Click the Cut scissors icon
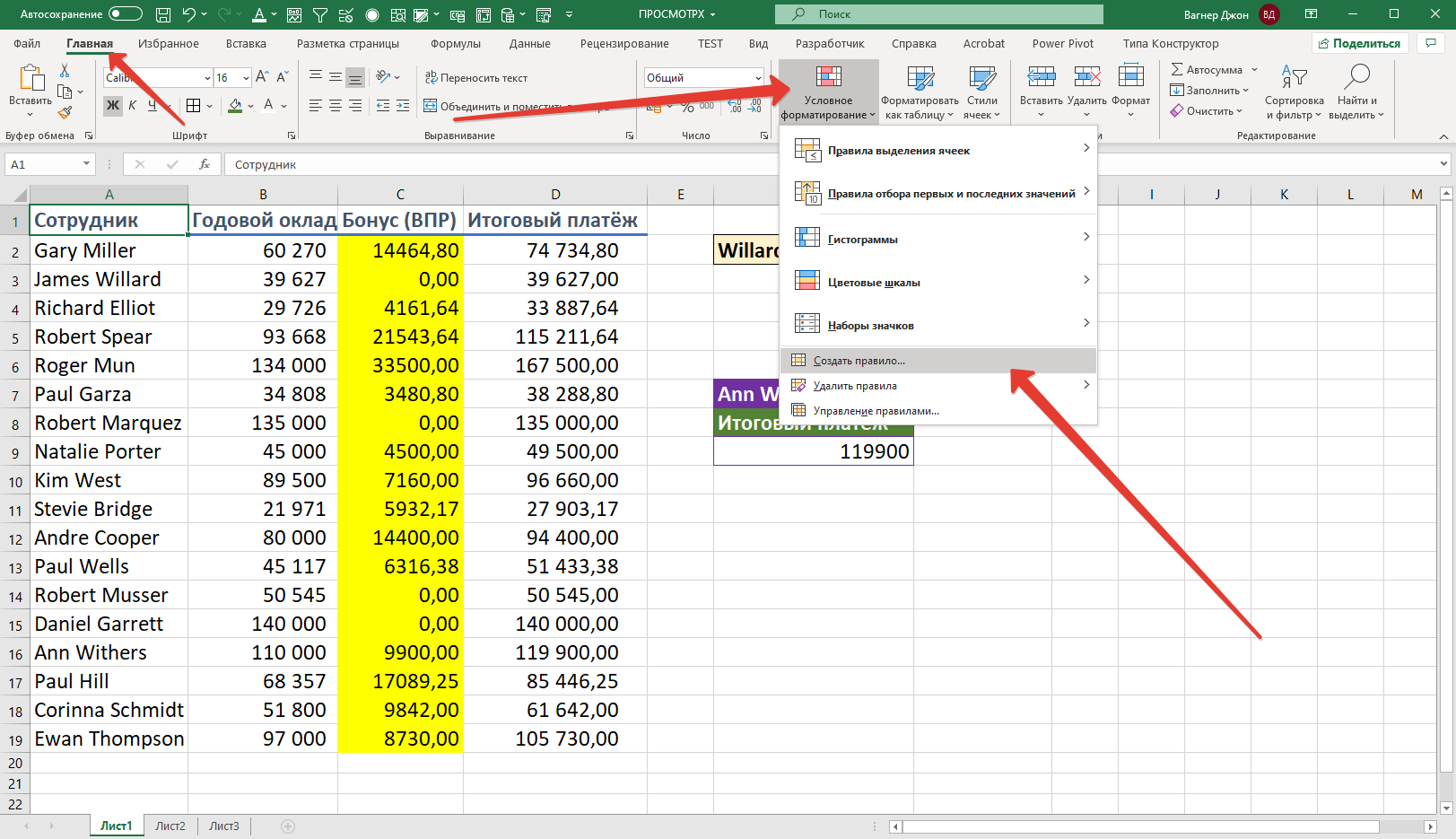 click(65, 71)
